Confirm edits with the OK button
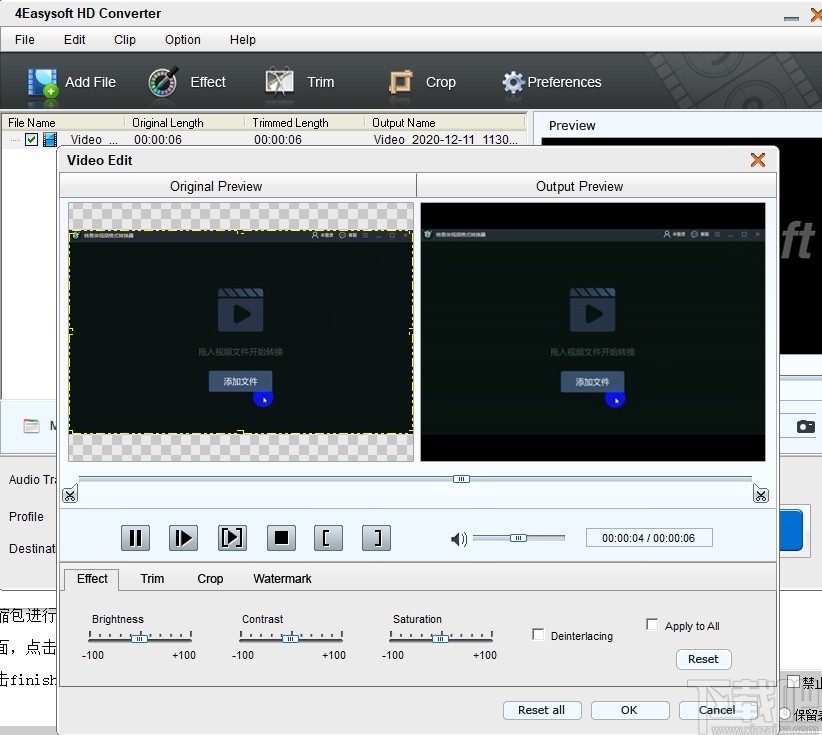The width and height of the screenshot is (822, 735). 630,710
